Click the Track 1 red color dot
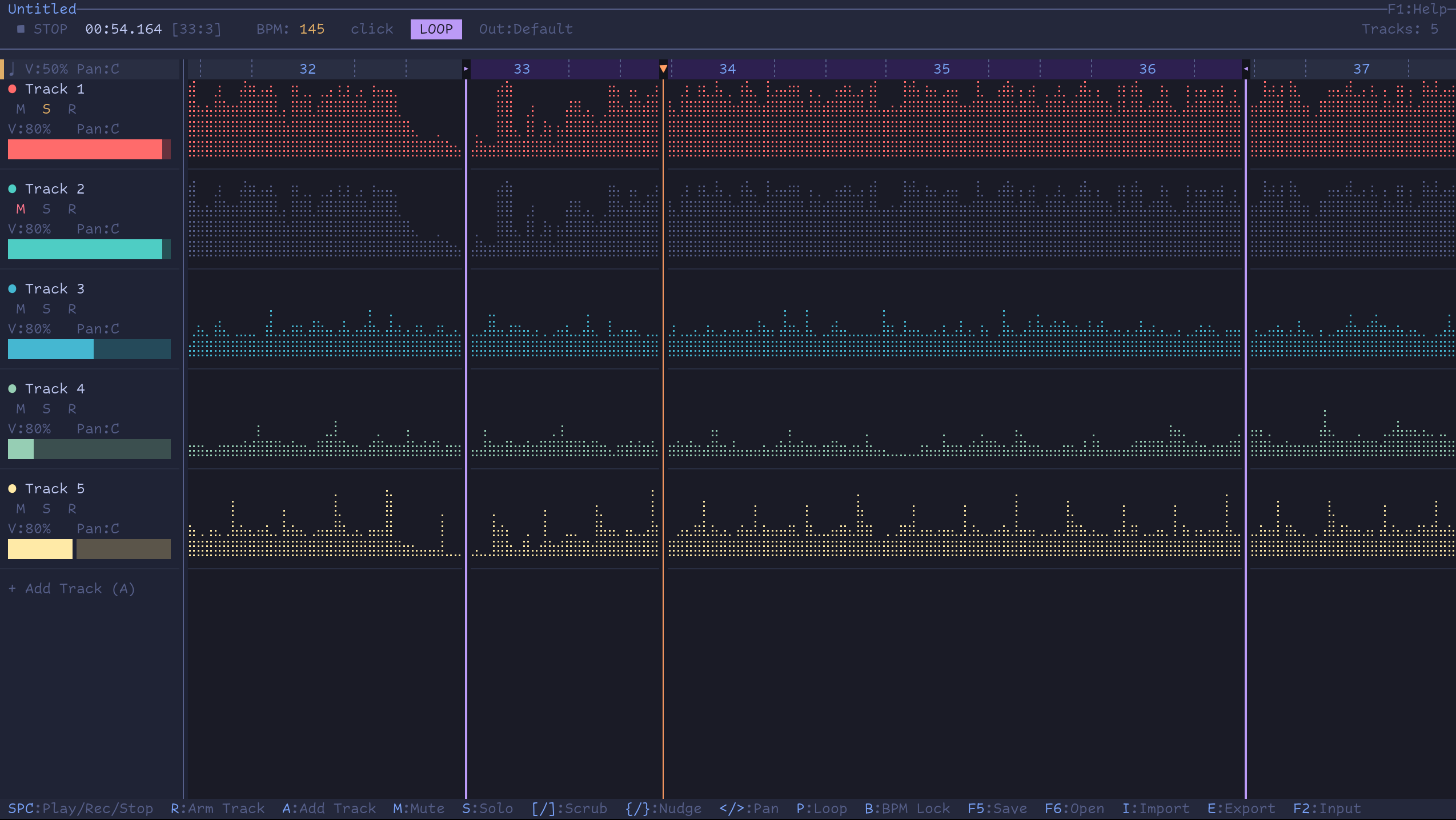 click(x=12, y=89)
